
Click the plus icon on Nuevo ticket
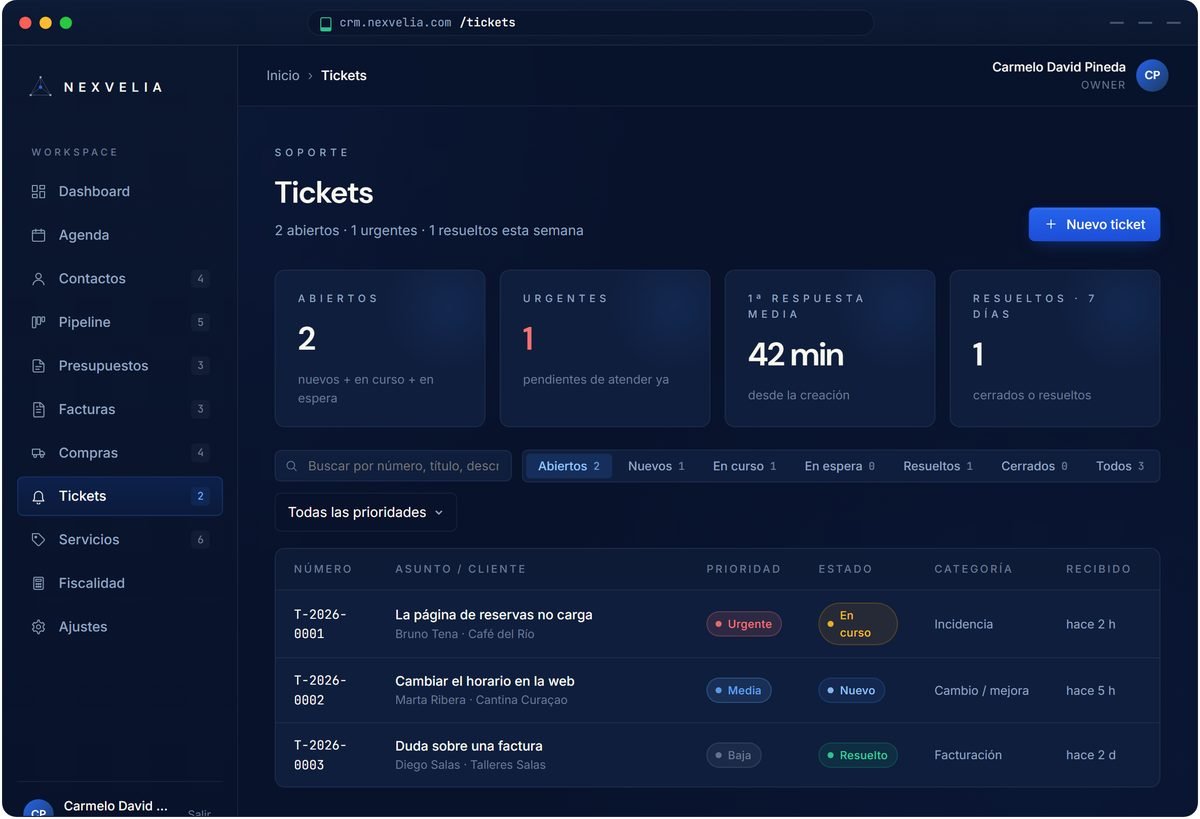tap(1051, 225)
